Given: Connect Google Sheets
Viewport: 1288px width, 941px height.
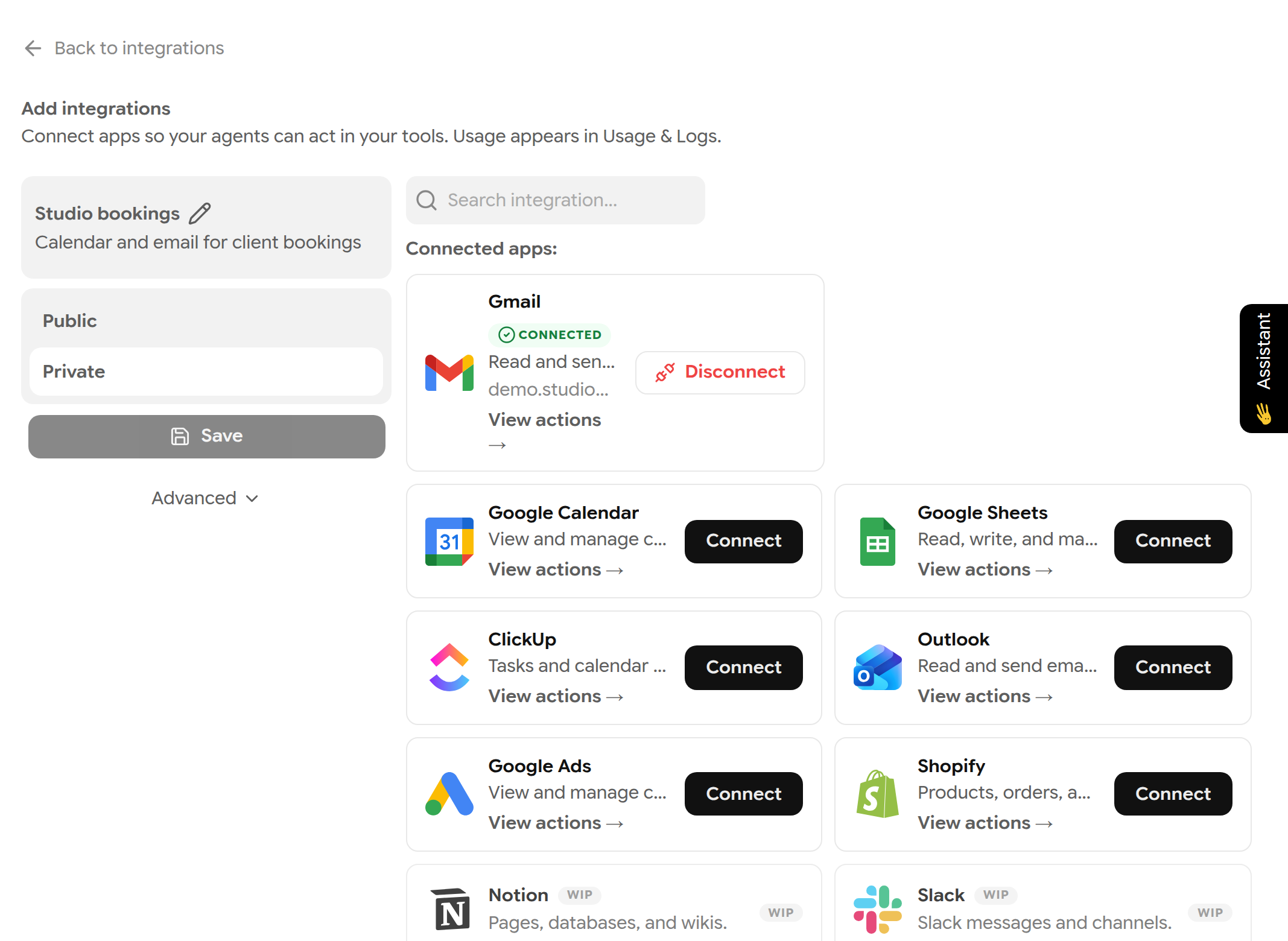Looking at the screenshot, I should coord(1173,542).
